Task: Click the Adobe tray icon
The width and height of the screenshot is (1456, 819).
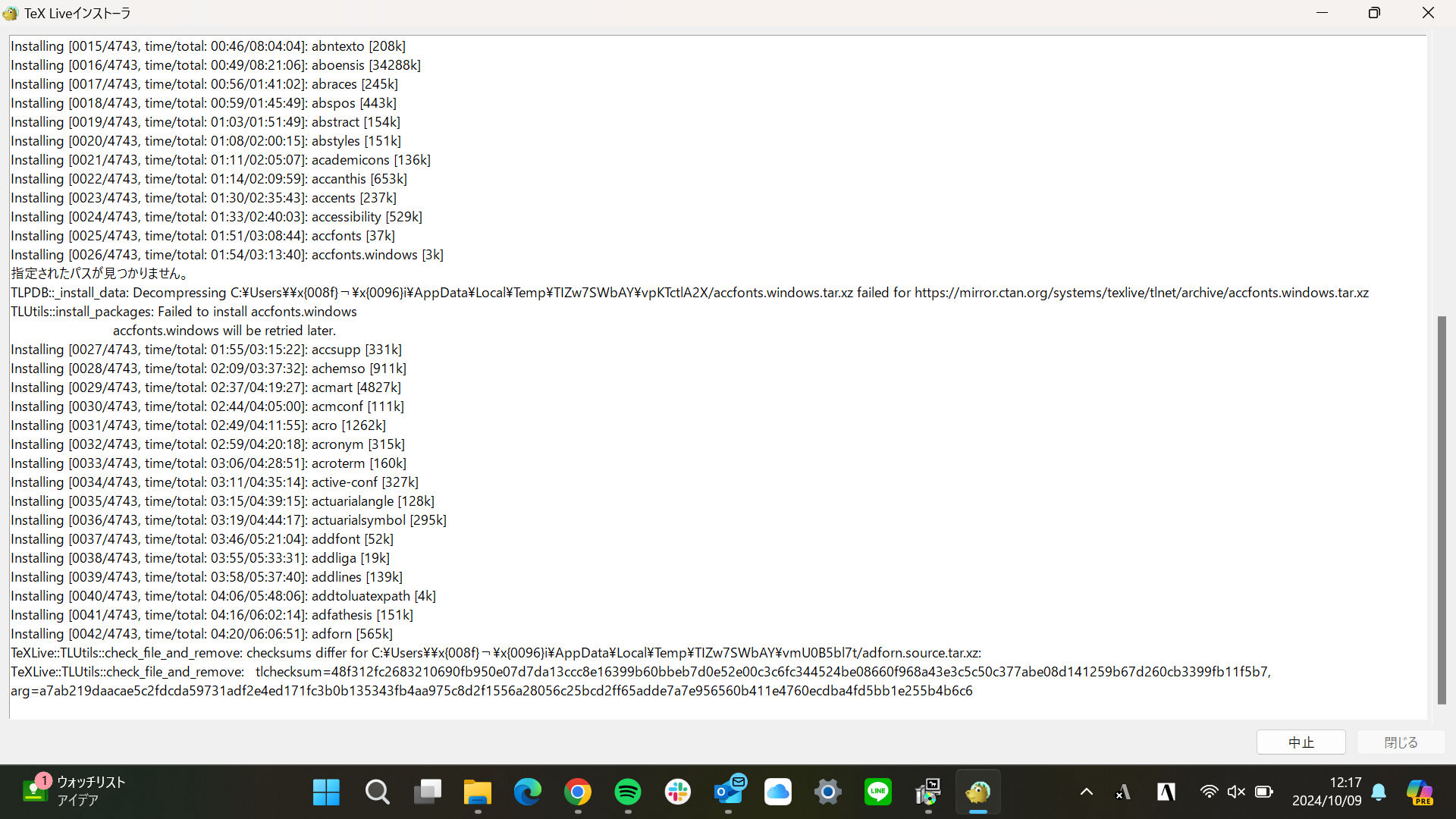Action: coord(1166,792)
